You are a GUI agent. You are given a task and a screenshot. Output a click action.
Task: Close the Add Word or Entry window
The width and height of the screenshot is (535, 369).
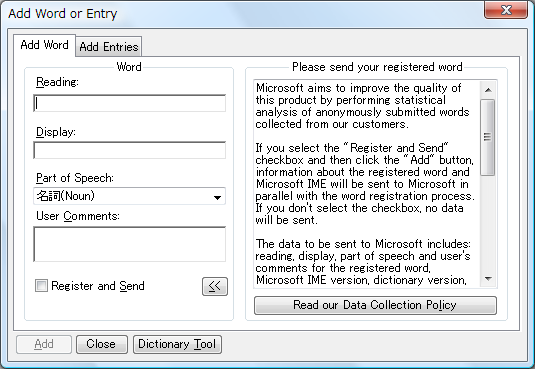[x=506, y=10]
